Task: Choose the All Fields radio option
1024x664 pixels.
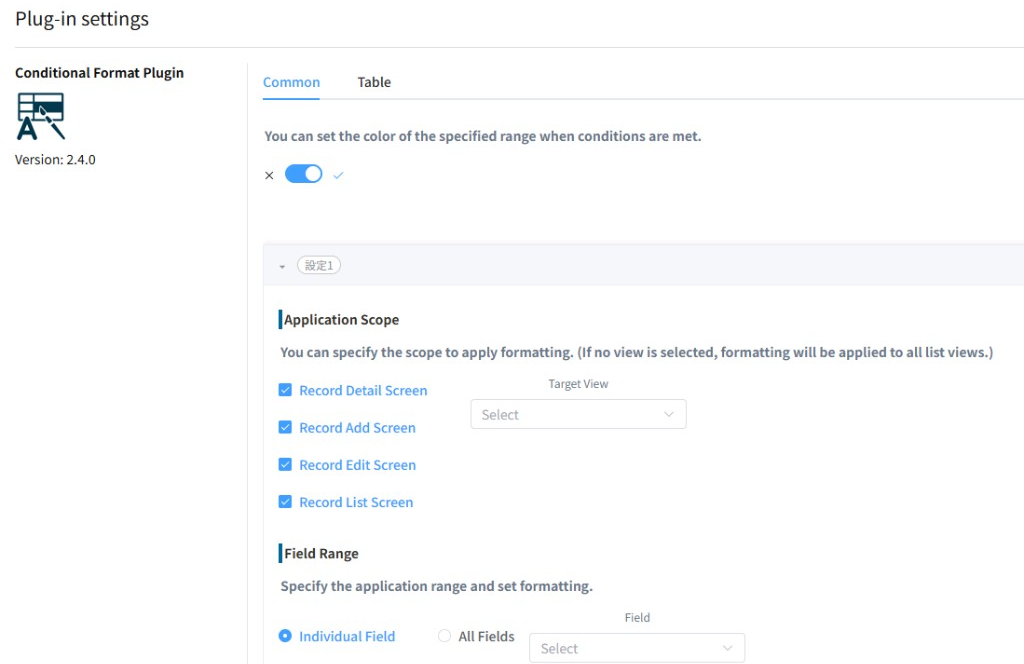Action: pyautogui.click(x=445, y=636)
